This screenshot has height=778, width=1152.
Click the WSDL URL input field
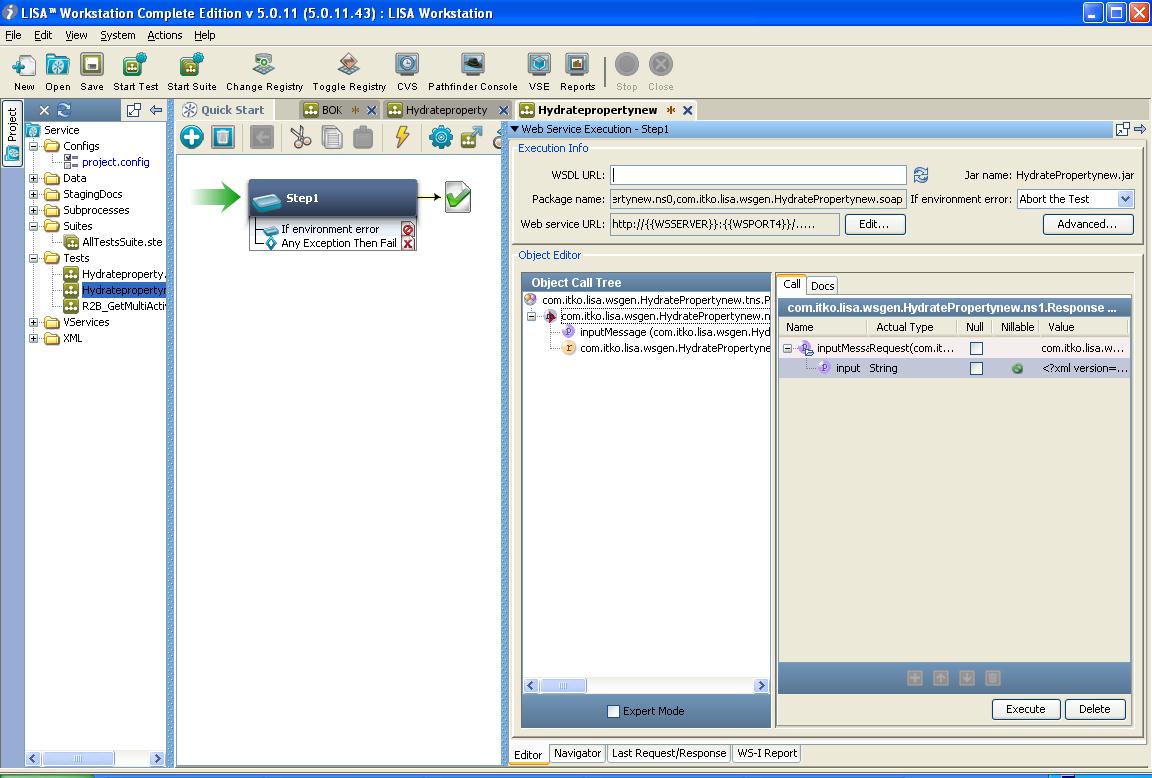[758, 175]
